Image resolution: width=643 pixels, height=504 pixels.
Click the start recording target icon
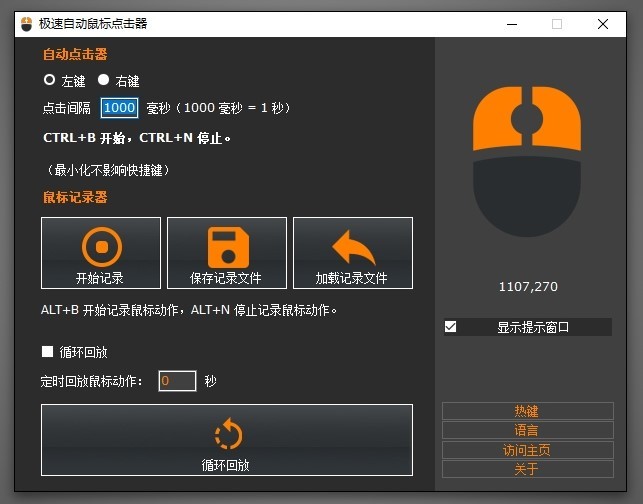click(x=100, y=245)
